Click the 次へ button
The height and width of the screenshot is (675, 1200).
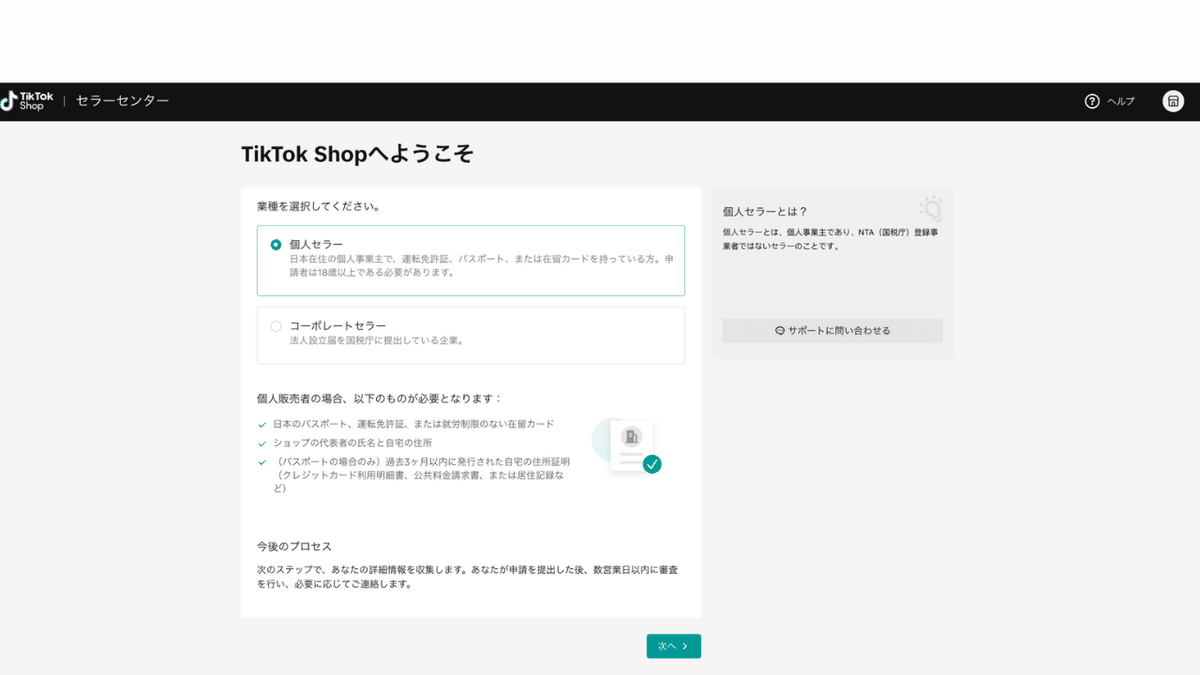pos(674,647)
